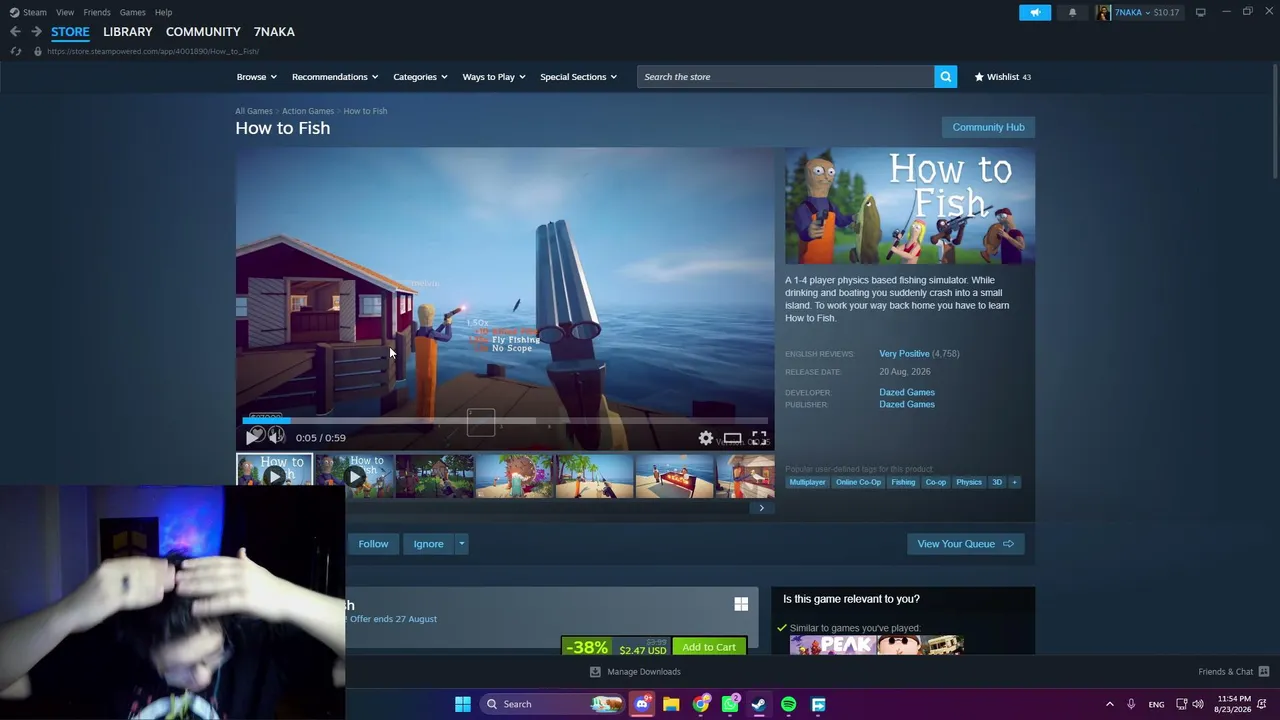Click the Fishing tag
Image resolution: width=1280 pixels, height=720 pixels.
[x=903, y=482]
